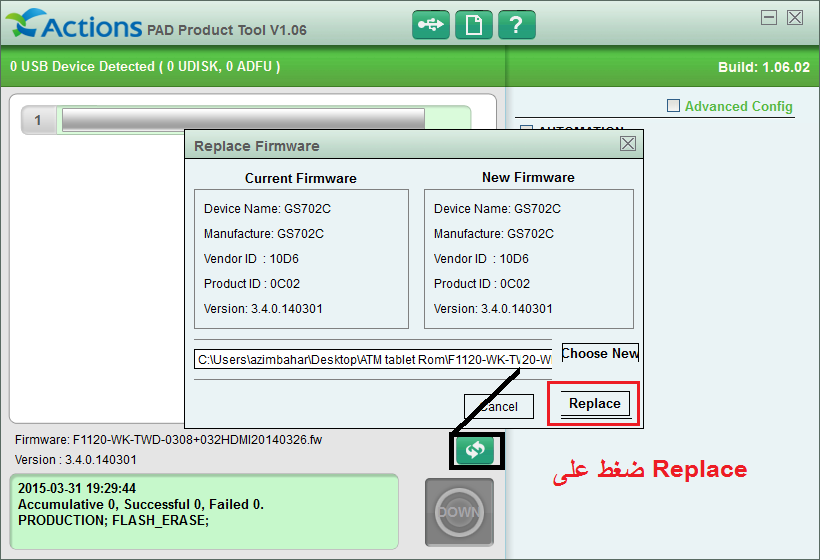Click Current Firmware 'Vendor ID : 10D6' text
820x560 pixels.
pyautogui.click(x=252, y=259)
